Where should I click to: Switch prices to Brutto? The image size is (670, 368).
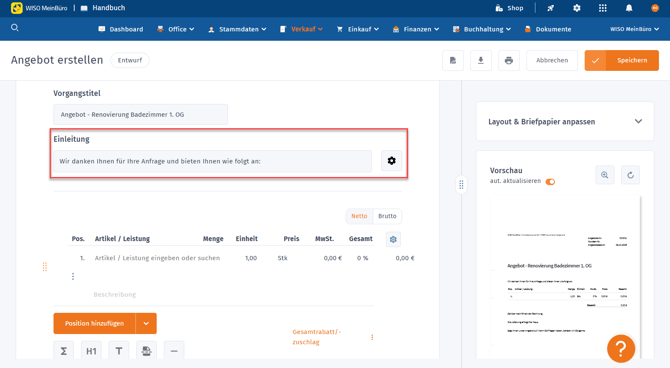click(x=387, y=216)
